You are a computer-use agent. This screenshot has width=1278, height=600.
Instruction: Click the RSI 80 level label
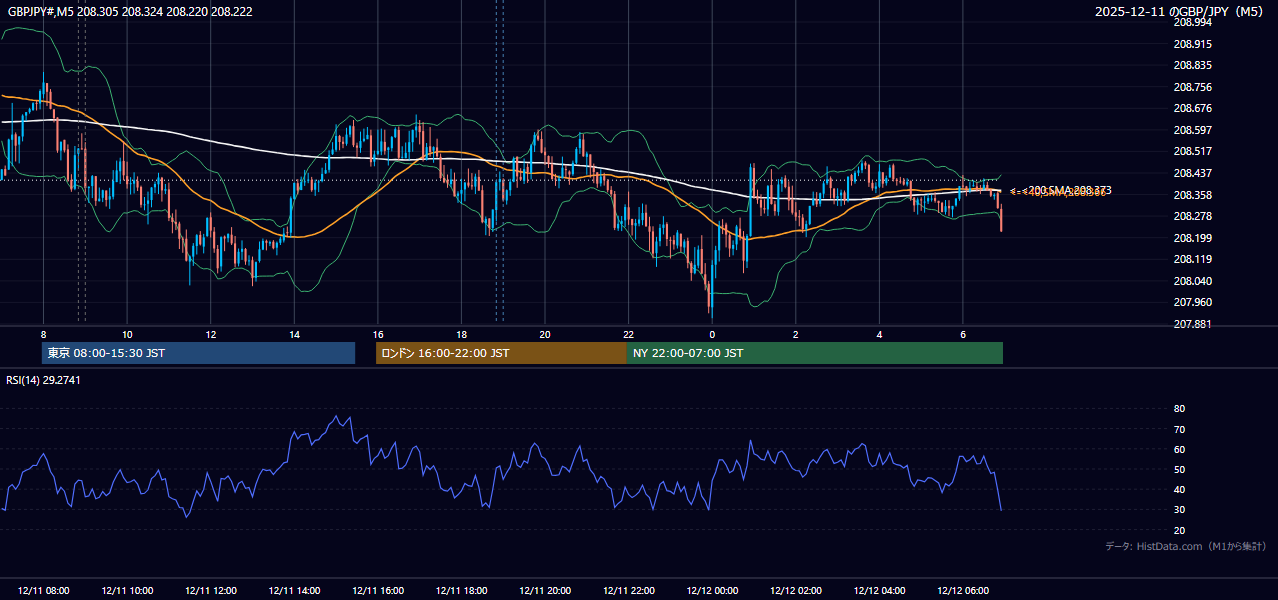1179,409
